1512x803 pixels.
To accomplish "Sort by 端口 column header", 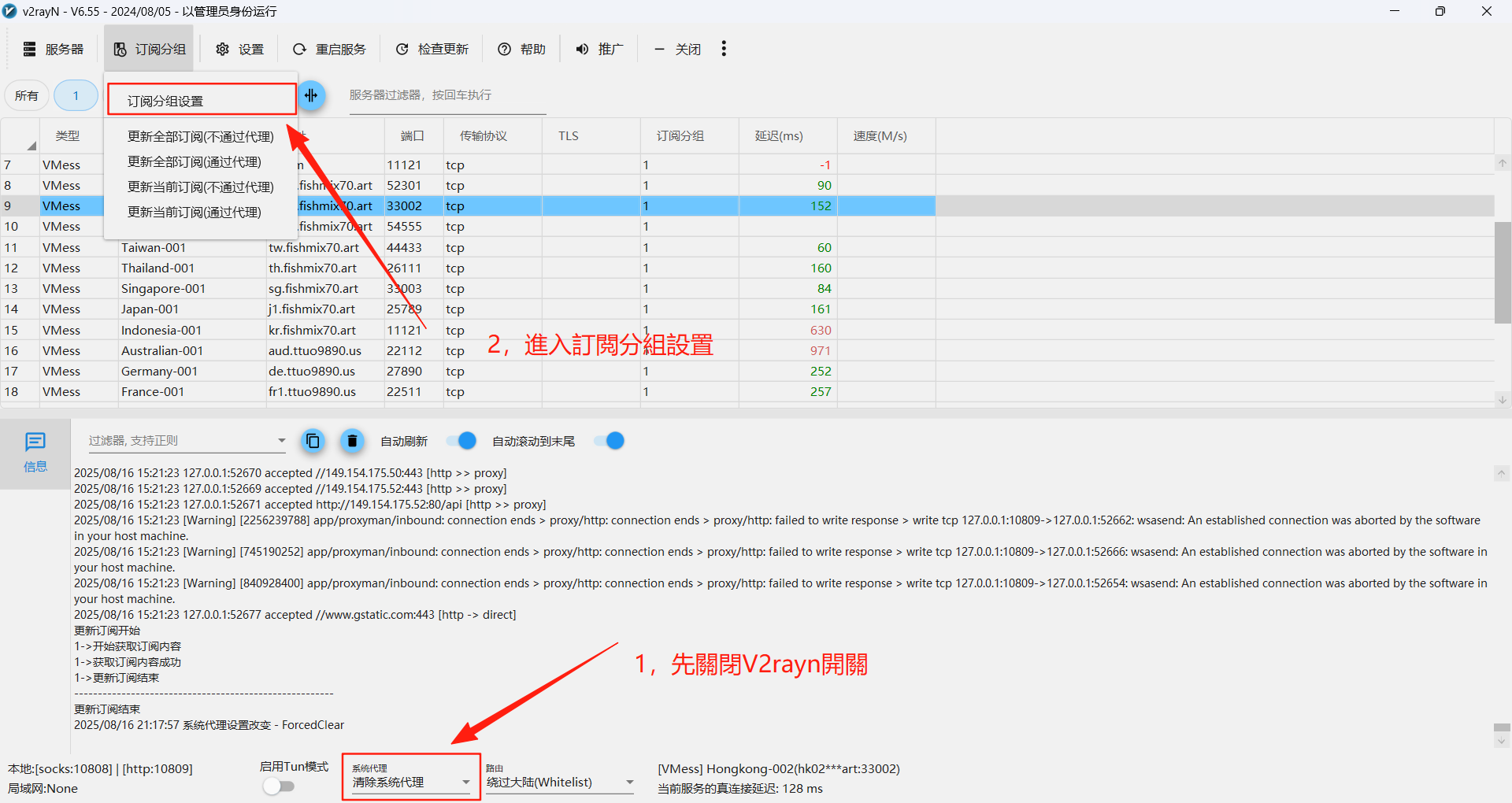I will [x=413, y=135].
